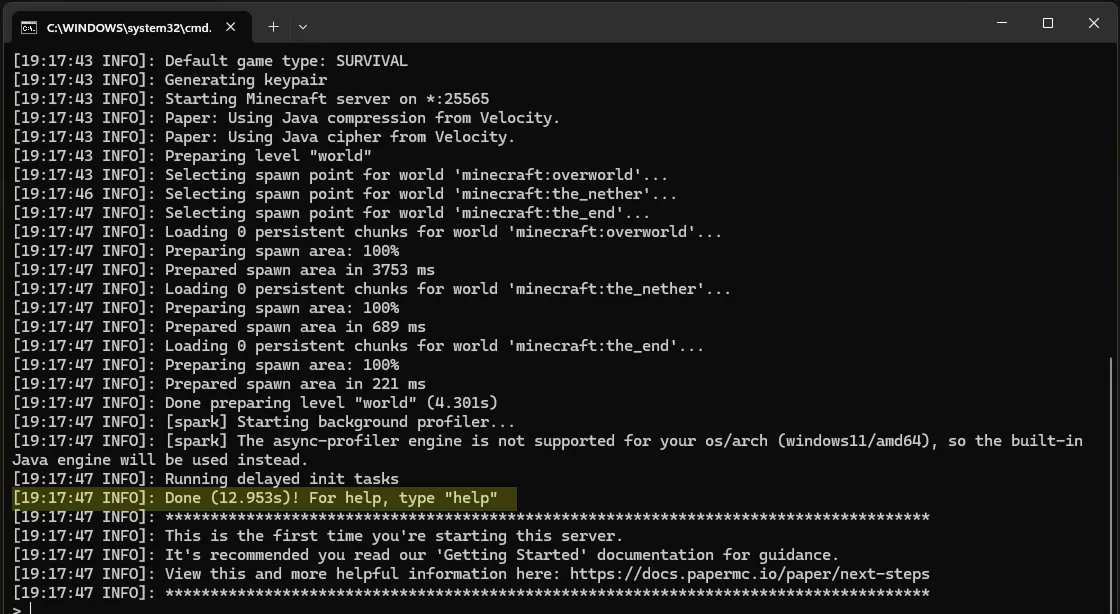Click the cmd icon in the terminal tab
This screenshot has height=614, width=1120.
click(29, 27)
